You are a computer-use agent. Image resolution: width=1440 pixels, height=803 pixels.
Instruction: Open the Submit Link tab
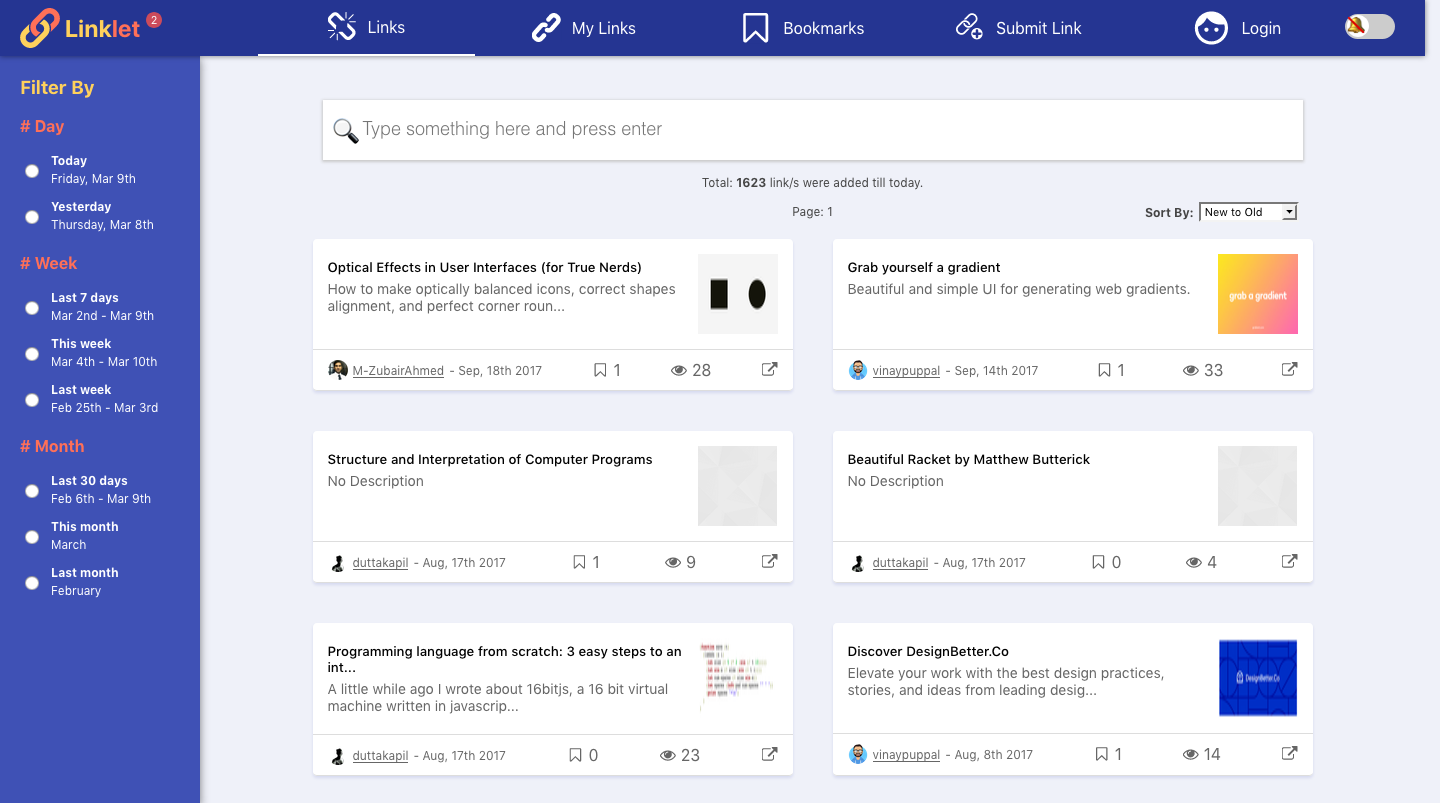pyautogui.click(x=1018, y=28)
